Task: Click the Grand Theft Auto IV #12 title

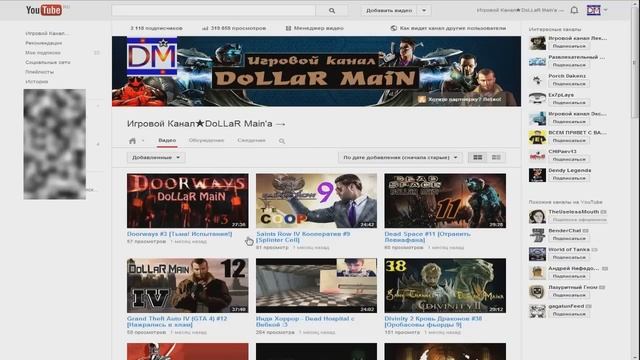Action: [177, 322]
